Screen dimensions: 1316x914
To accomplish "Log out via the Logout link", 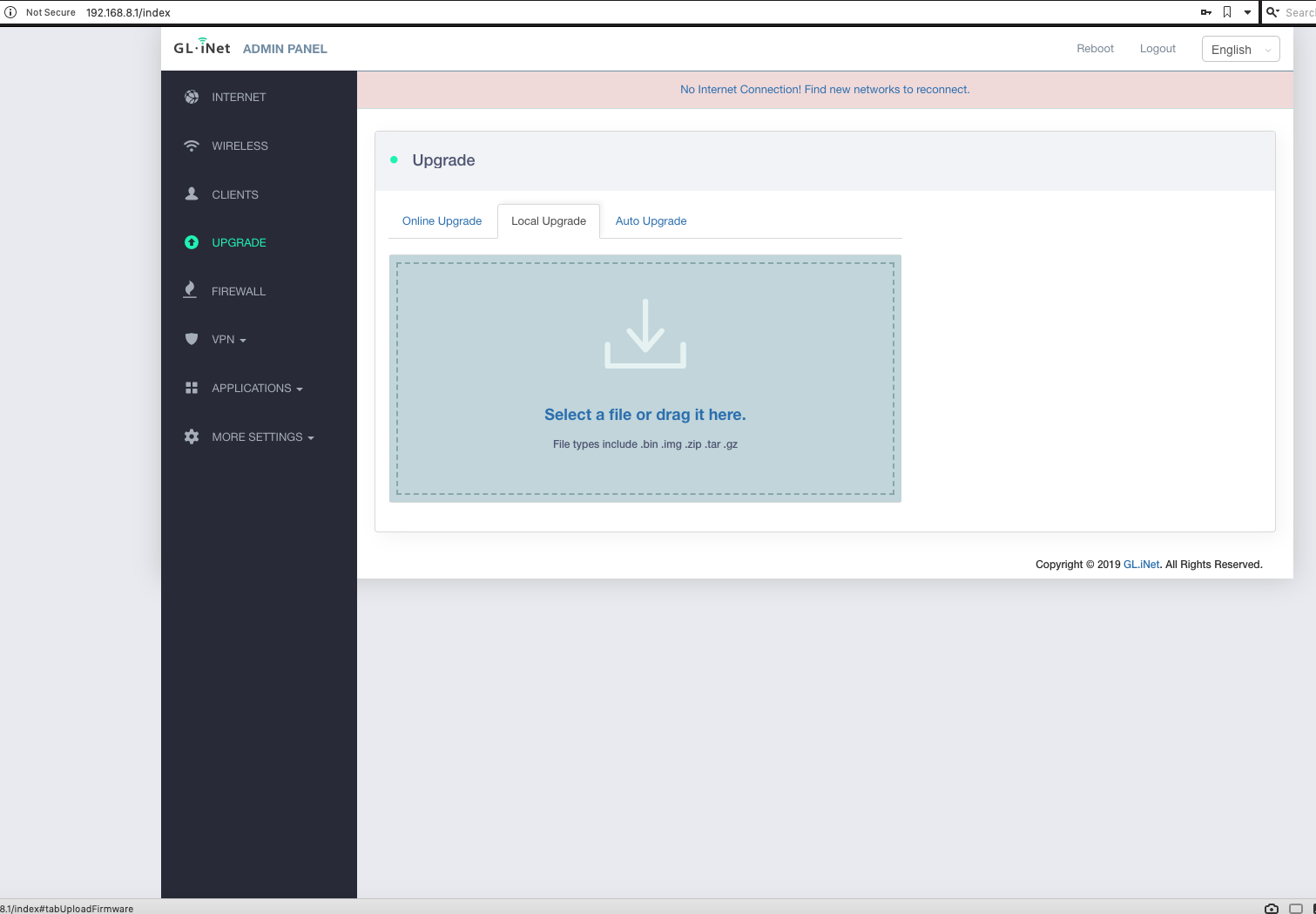I will pyautogui.click(x=1157, y=49).
